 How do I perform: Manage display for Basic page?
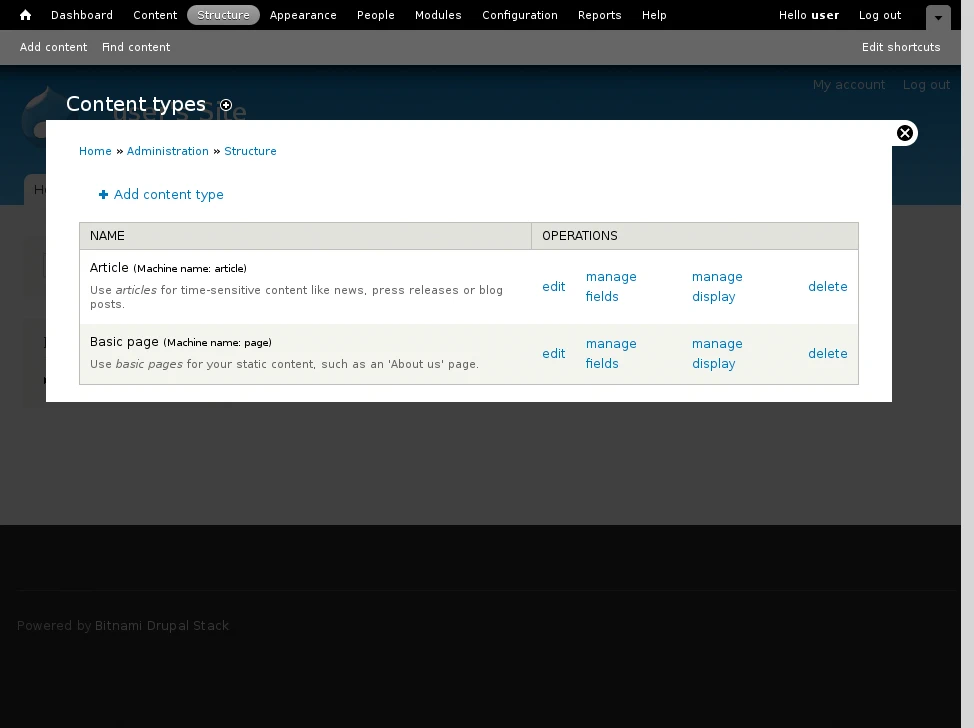(716, 354)
